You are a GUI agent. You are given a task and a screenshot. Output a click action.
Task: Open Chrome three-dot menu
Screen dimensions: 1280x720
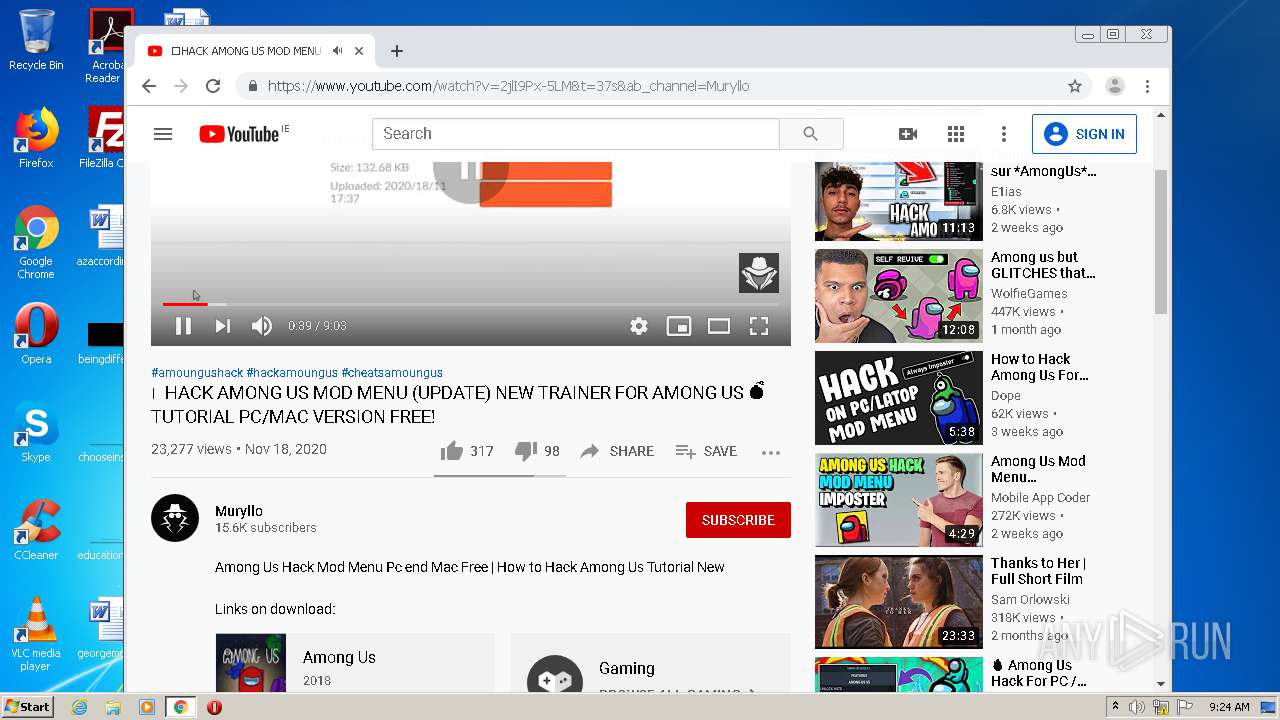click(1148, 86)
